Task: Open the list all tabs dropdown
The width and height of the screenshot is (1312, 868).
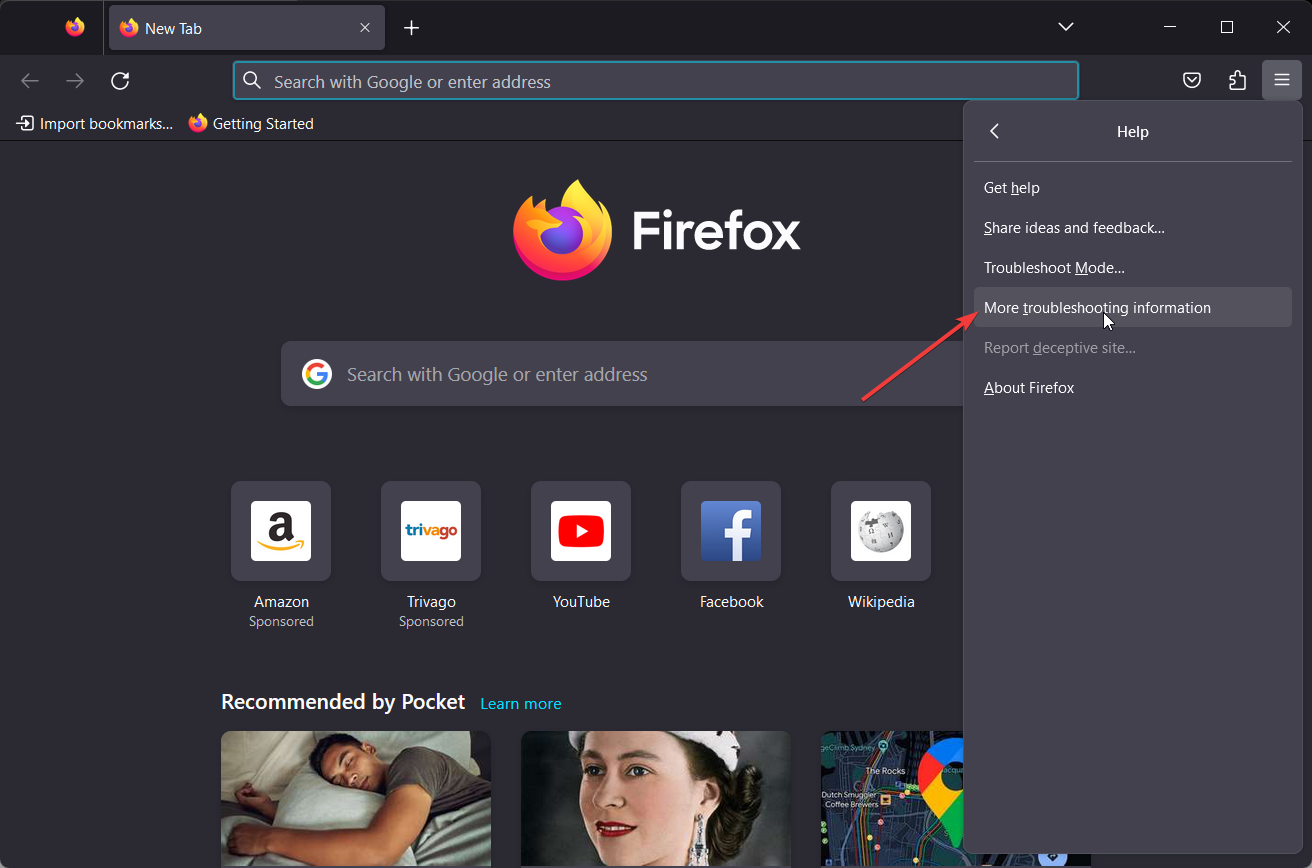Action: coord(1065,27)
